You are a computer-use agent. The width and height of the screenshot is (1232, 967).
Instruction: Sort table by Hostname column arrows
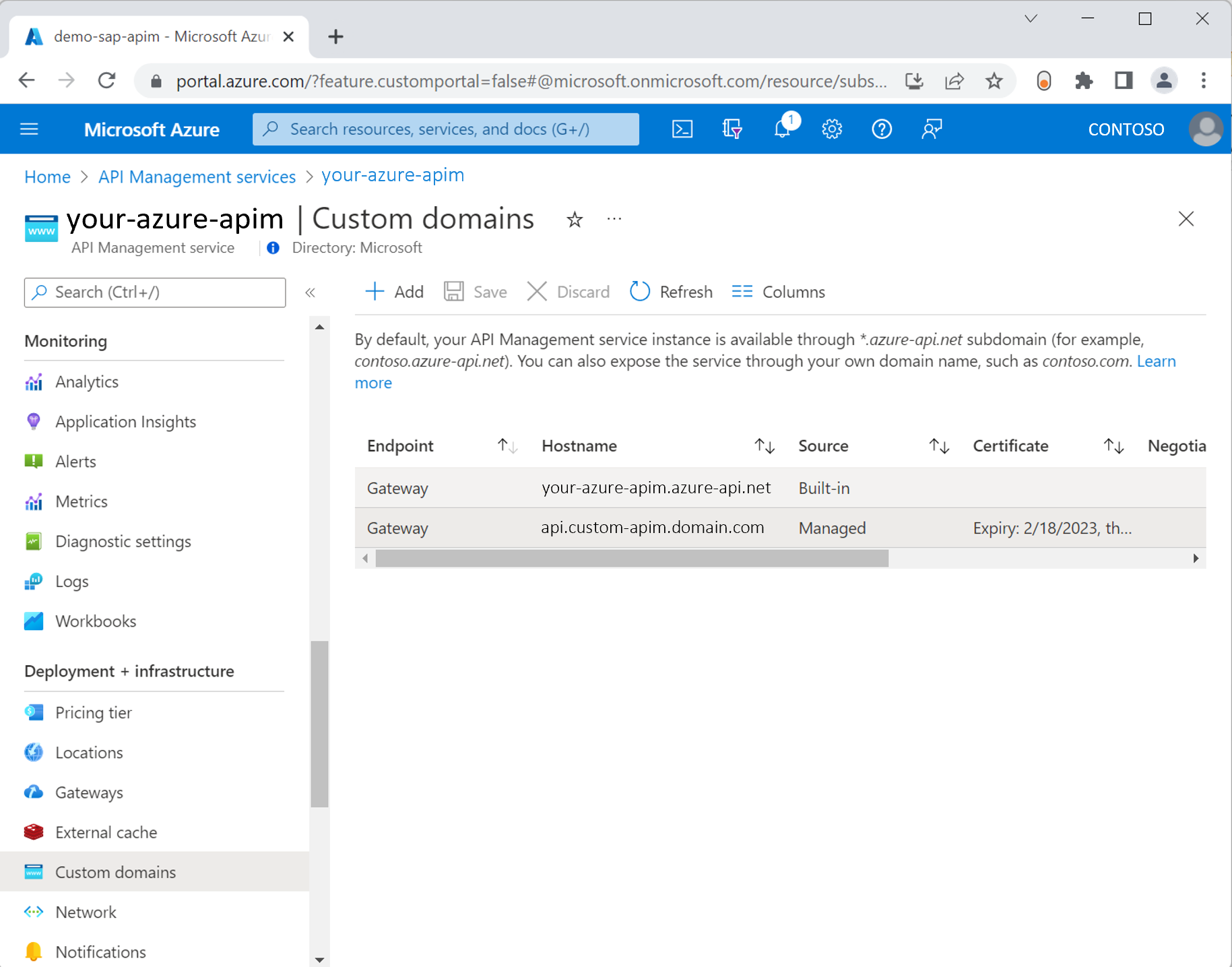point(765,446)
